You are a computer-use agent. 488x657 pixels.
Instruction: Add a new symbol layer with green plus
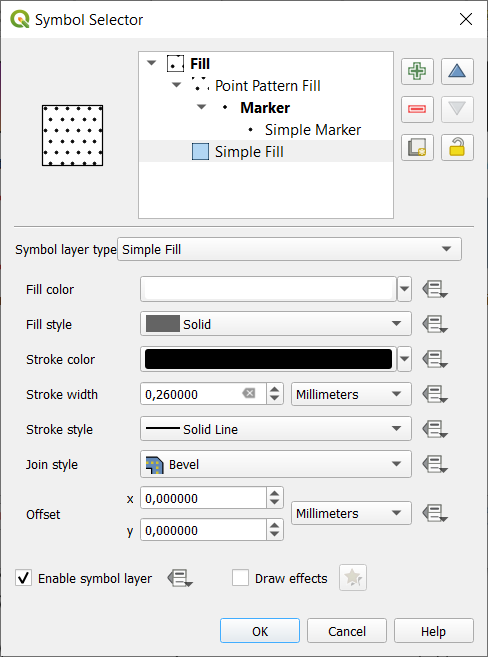pyautogui.click(x=417, y=71)
